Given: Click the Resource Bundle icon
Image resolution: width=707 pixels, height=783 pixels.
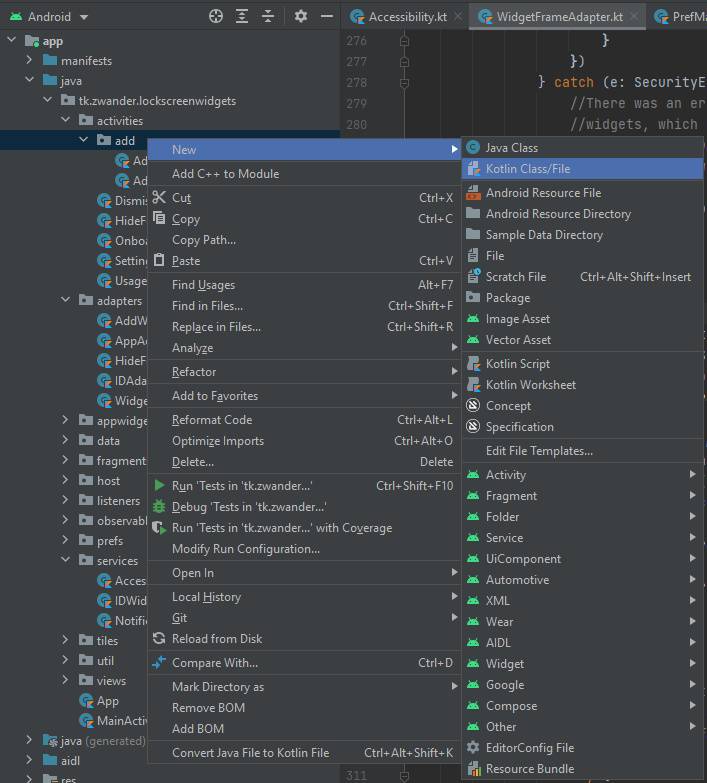Looking at the screenshot, I should pyautogui.click(x=473, y=768).
